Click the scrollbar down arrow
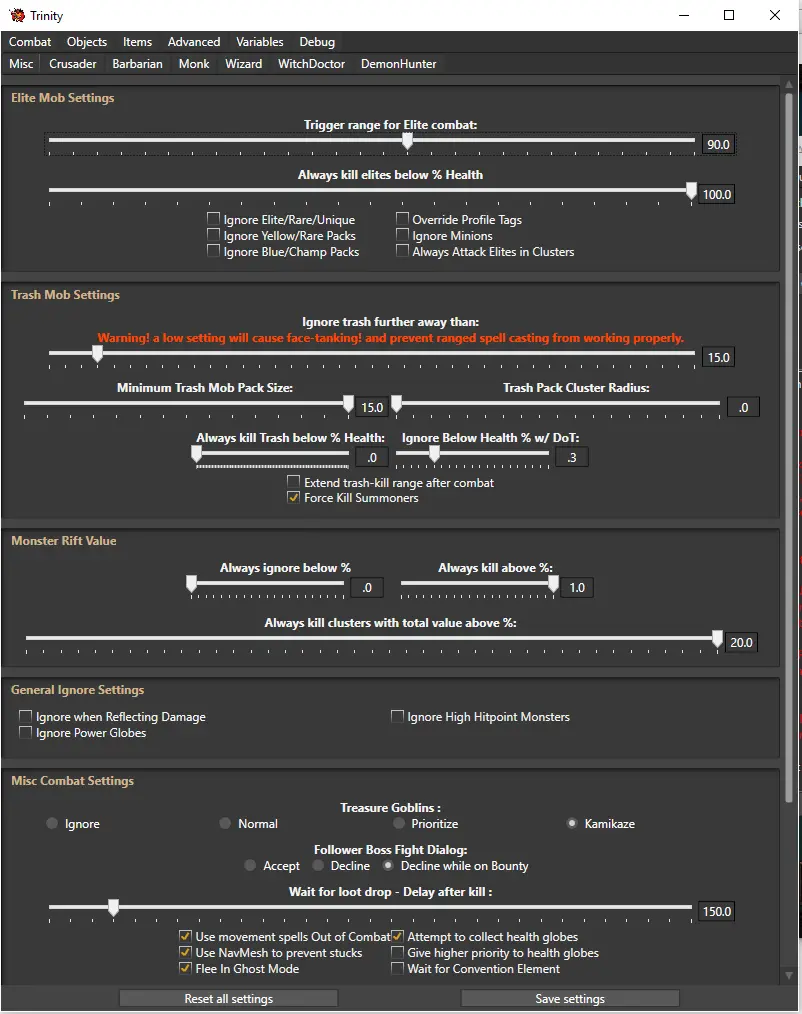This screenshot has width=802, height=1014. click(x=789, y=975)
